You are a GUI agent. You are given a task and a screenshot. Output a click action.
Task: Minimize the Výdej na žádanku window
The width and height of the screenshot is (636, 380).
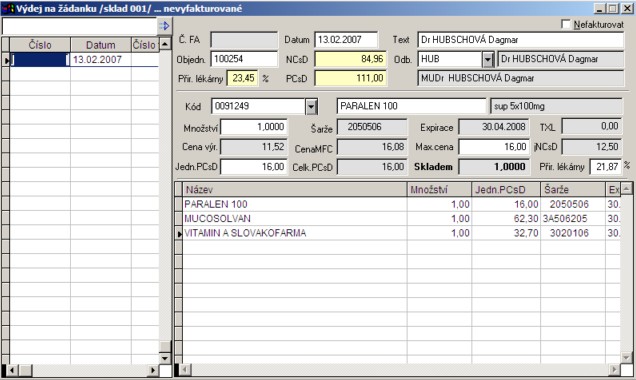coord(600,8)
